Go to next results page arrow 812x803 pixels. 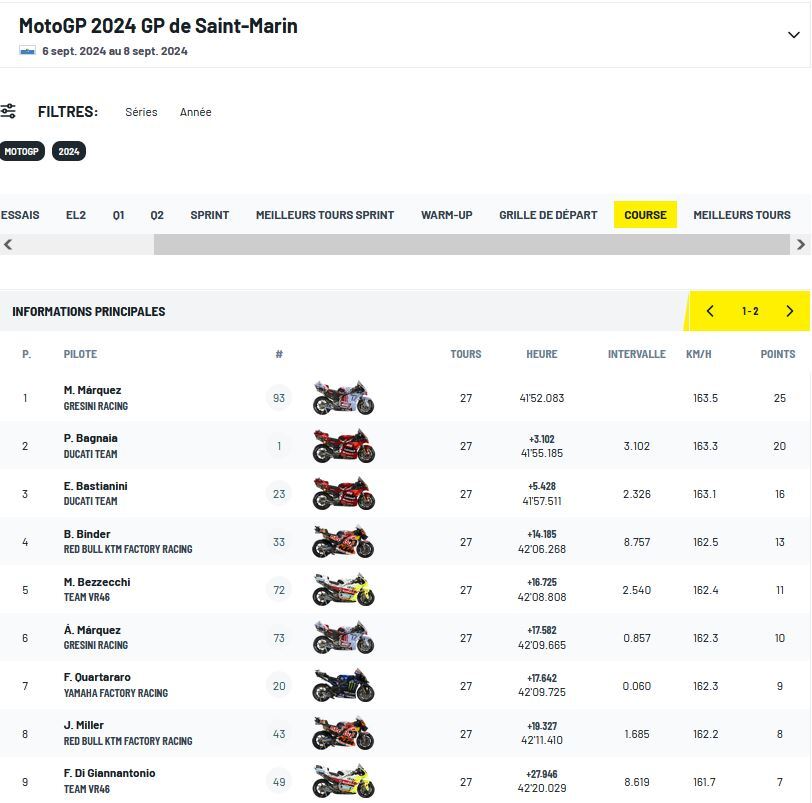tap(789, 311)
